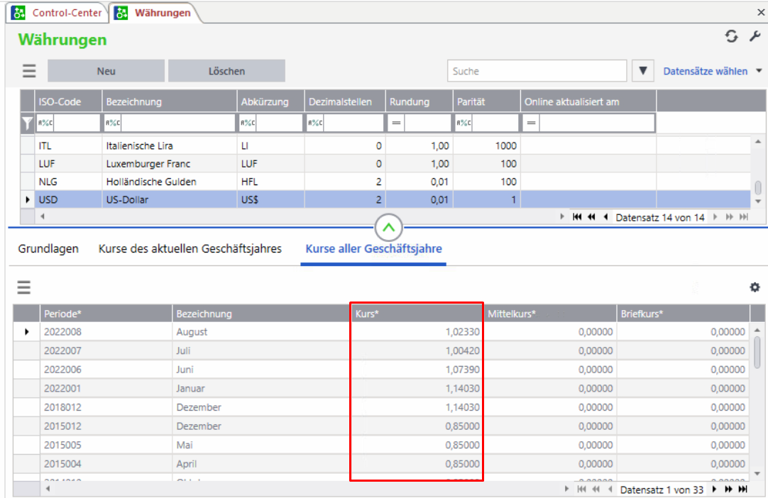
Task: Sort by the Briefkurs* column header
Action: click(x=683, y=314)
